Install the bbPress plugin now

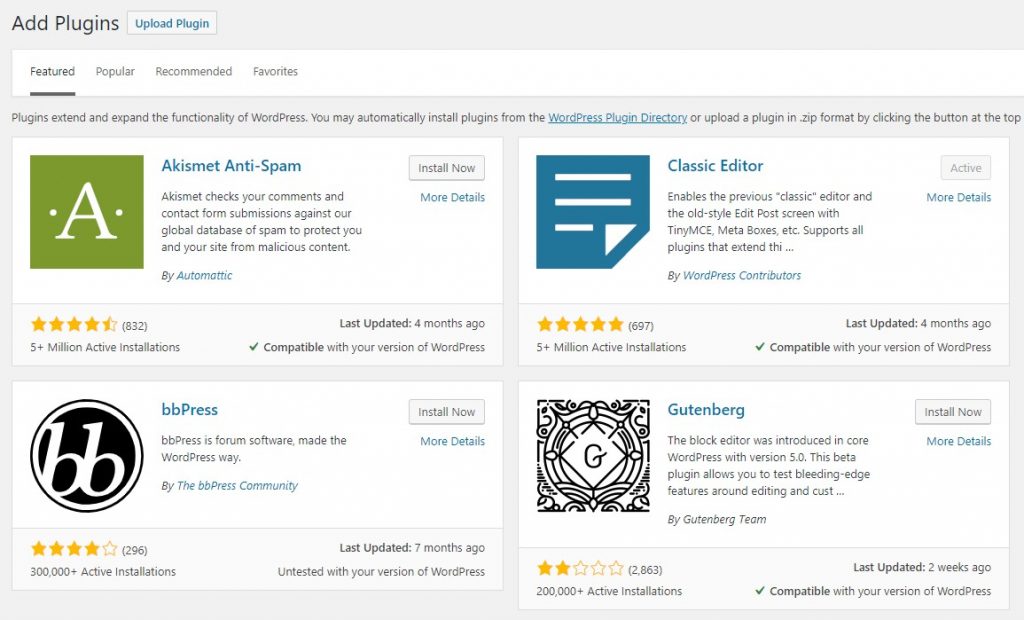point(447,412)
